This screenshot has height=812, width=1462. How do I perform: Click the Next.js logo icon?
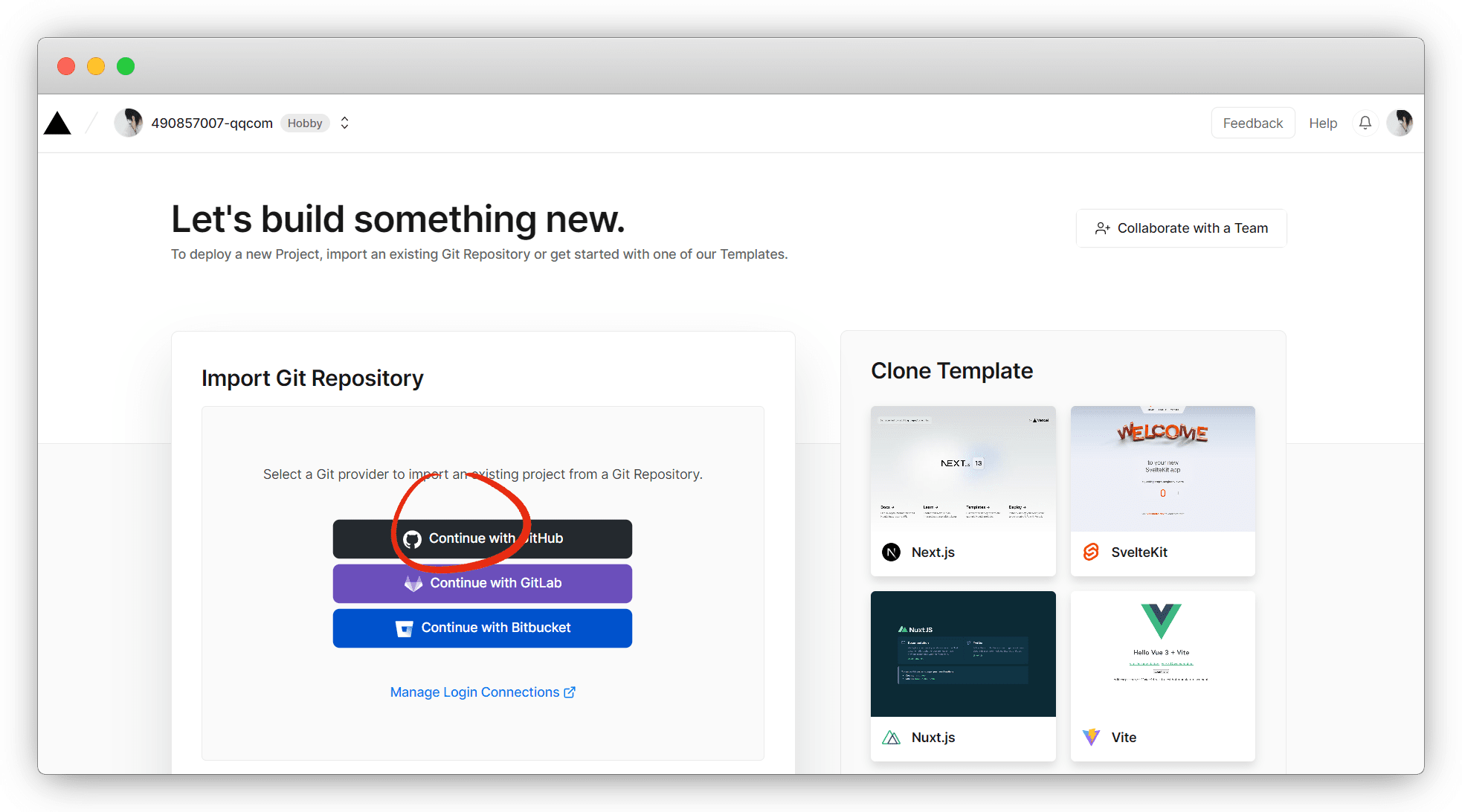pos(891,552)
